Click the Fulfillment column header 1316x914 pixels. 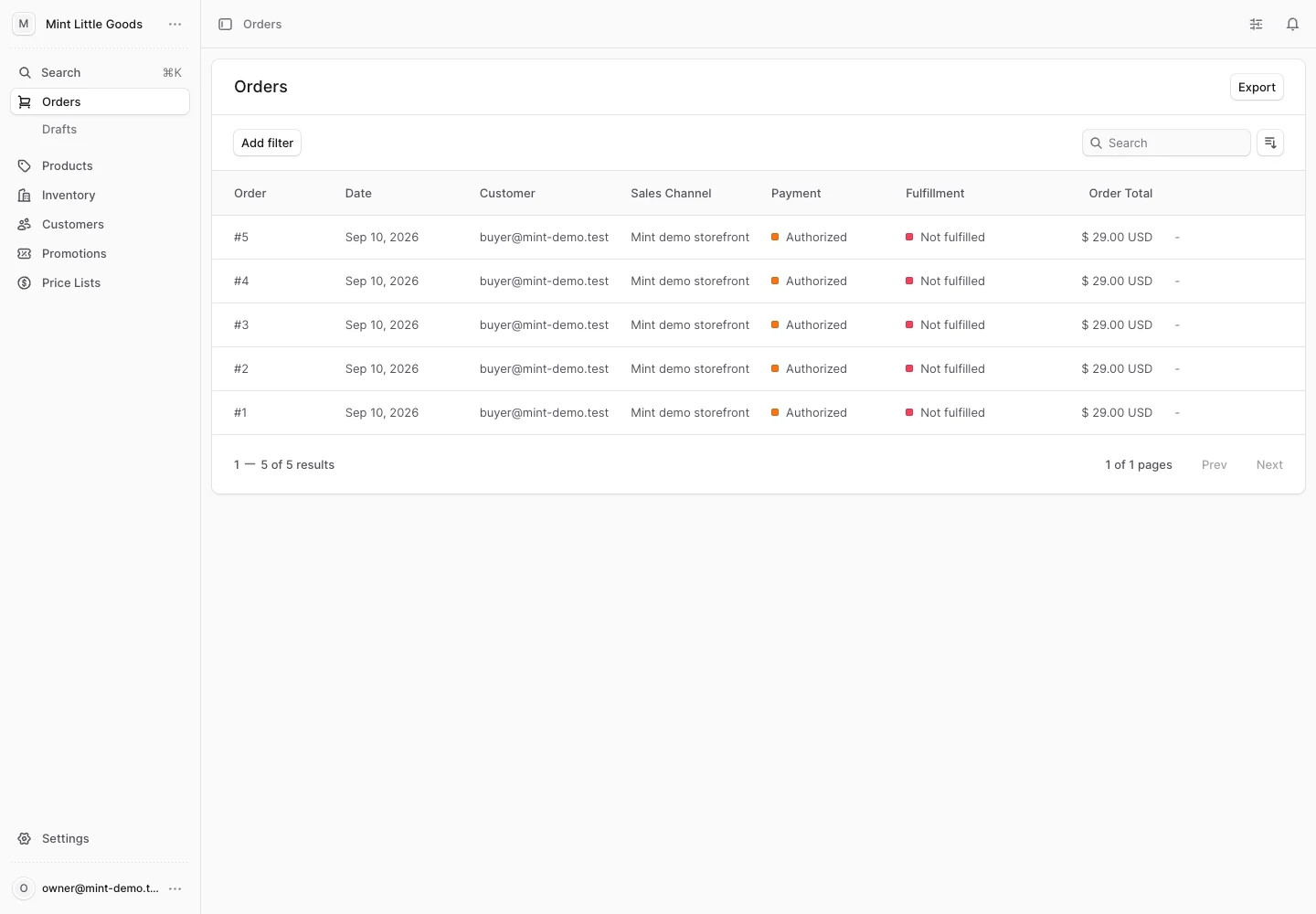935,193
